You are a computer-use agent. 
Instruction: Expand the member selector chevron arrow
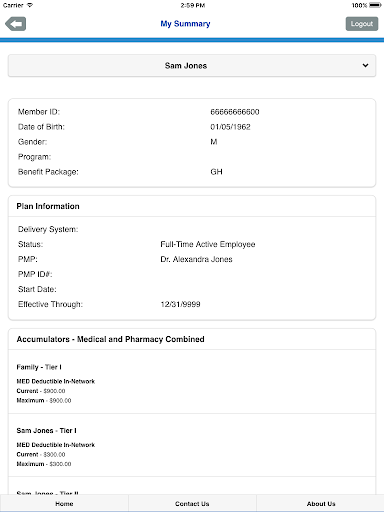click(x=365, y=65)
